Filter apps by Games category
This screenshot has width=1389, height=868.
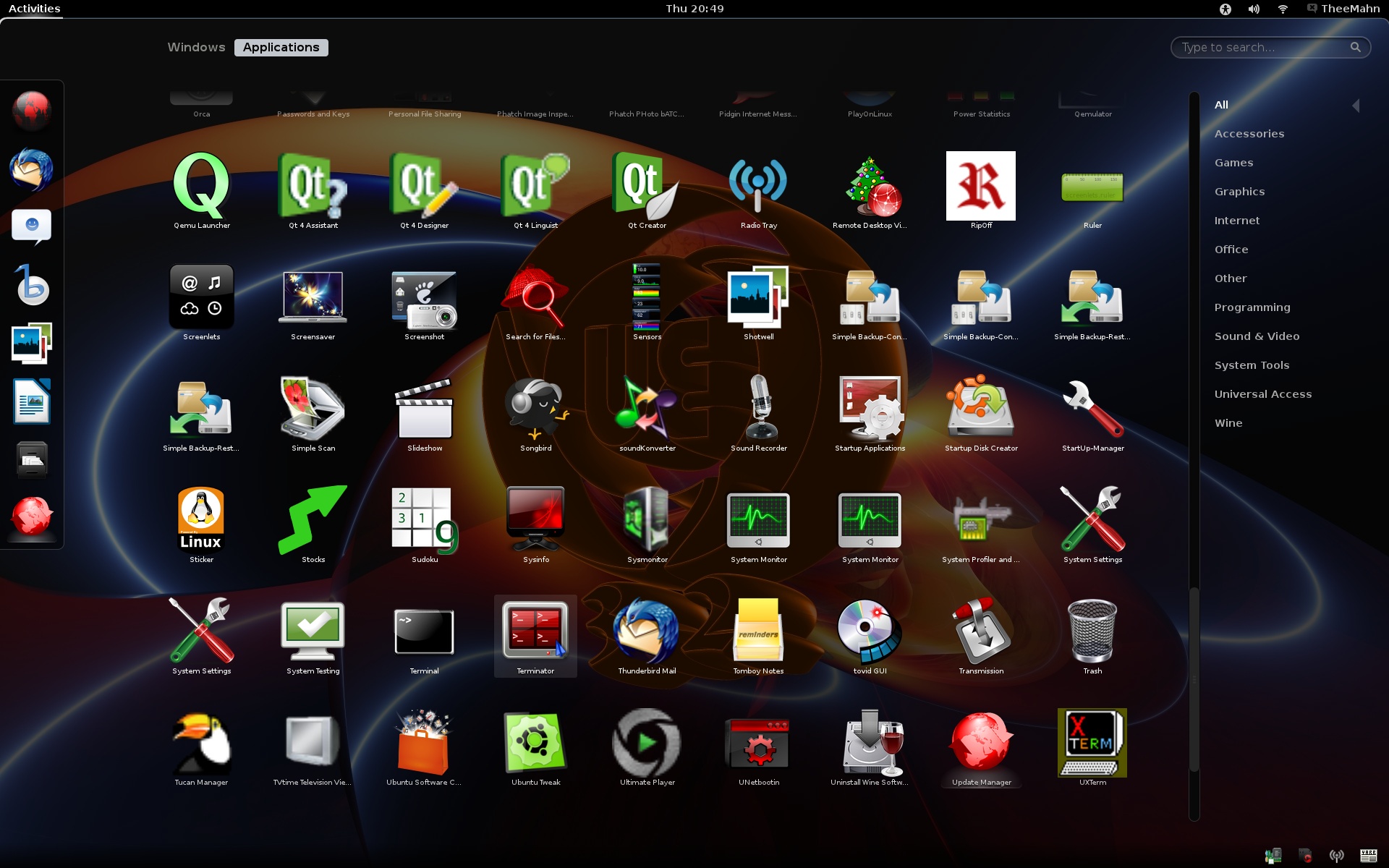[1233, 163]
